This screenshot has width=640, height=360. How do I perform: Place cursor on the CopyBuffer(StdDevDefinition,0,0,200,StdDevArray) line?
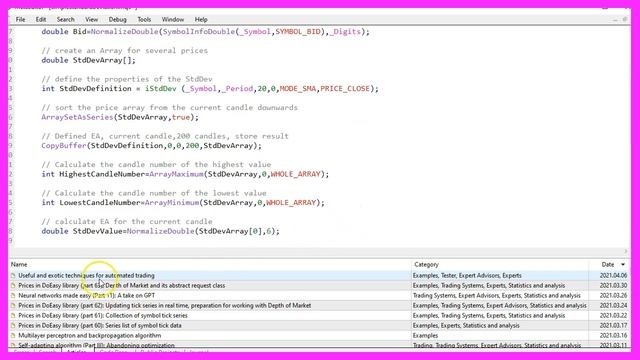coord(151,146)
